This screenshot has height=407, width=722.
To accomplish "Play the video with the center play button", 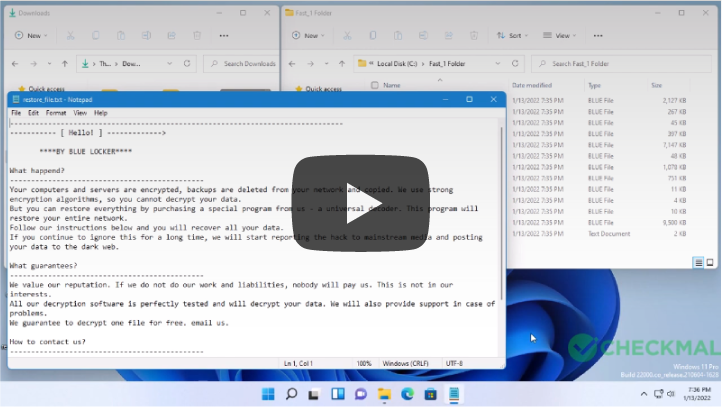I will (361, 203).
